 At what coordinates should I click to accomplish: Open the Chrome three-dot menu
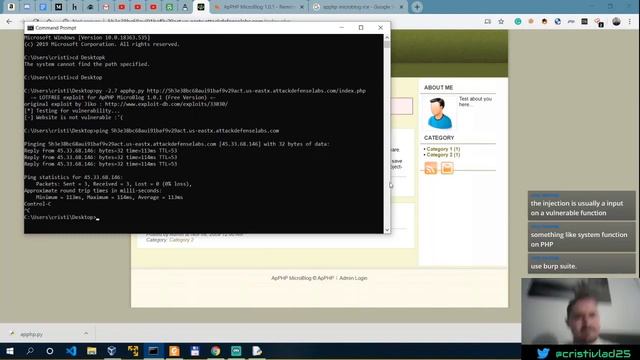(630, 22)
